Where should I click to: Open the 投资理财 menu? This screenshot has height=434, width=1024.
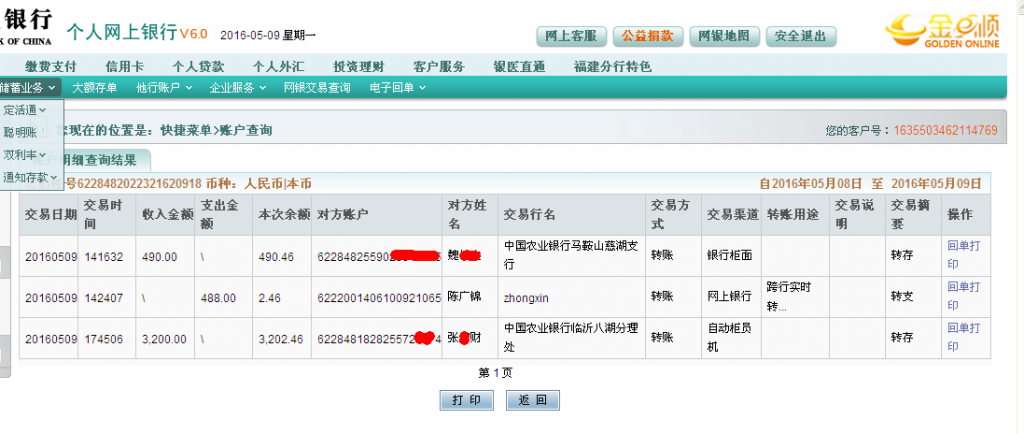359,66
